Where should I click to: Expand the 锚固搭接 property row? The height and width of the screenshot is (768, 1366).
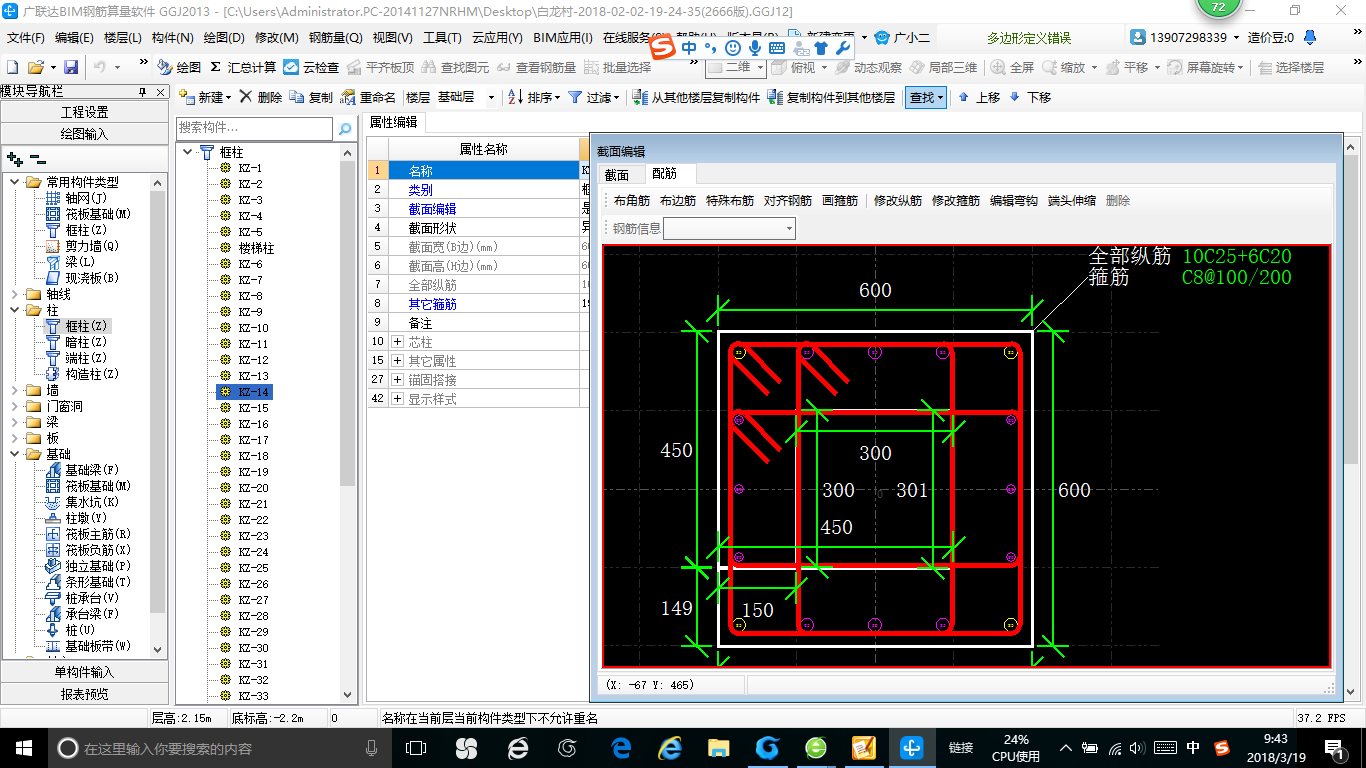(x=398, y=380)
